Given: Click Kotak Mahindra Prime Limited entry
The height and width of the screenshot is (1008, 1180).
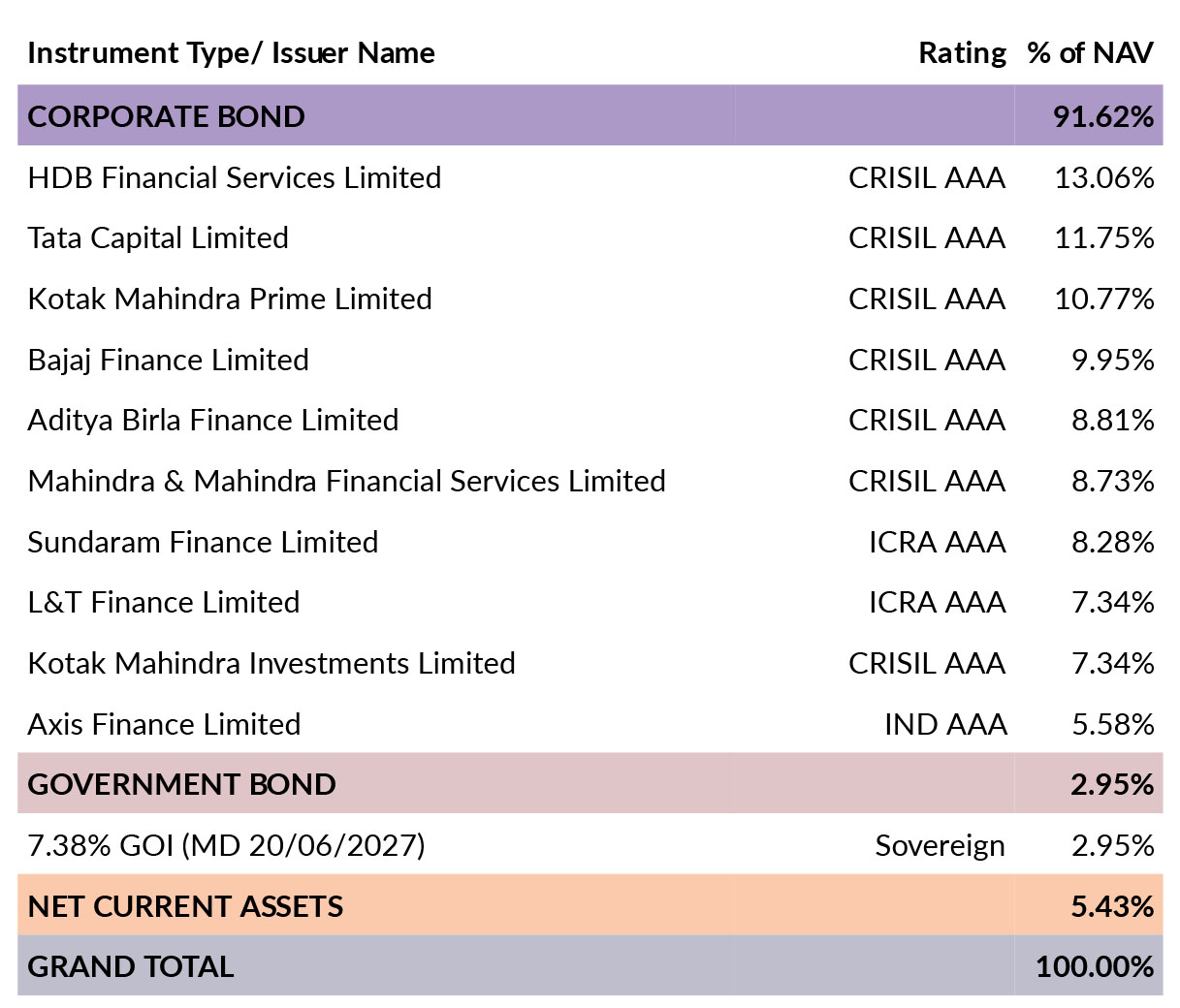Looking at the screenshot, I should click(x=230, y=299).
